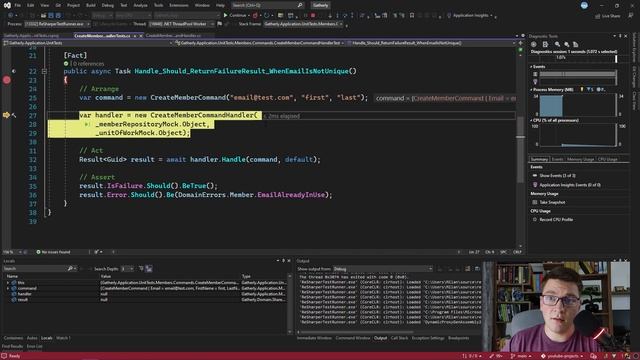
Task: Click the title bar Search (Ctrl+Q) box
Action: 267,5
